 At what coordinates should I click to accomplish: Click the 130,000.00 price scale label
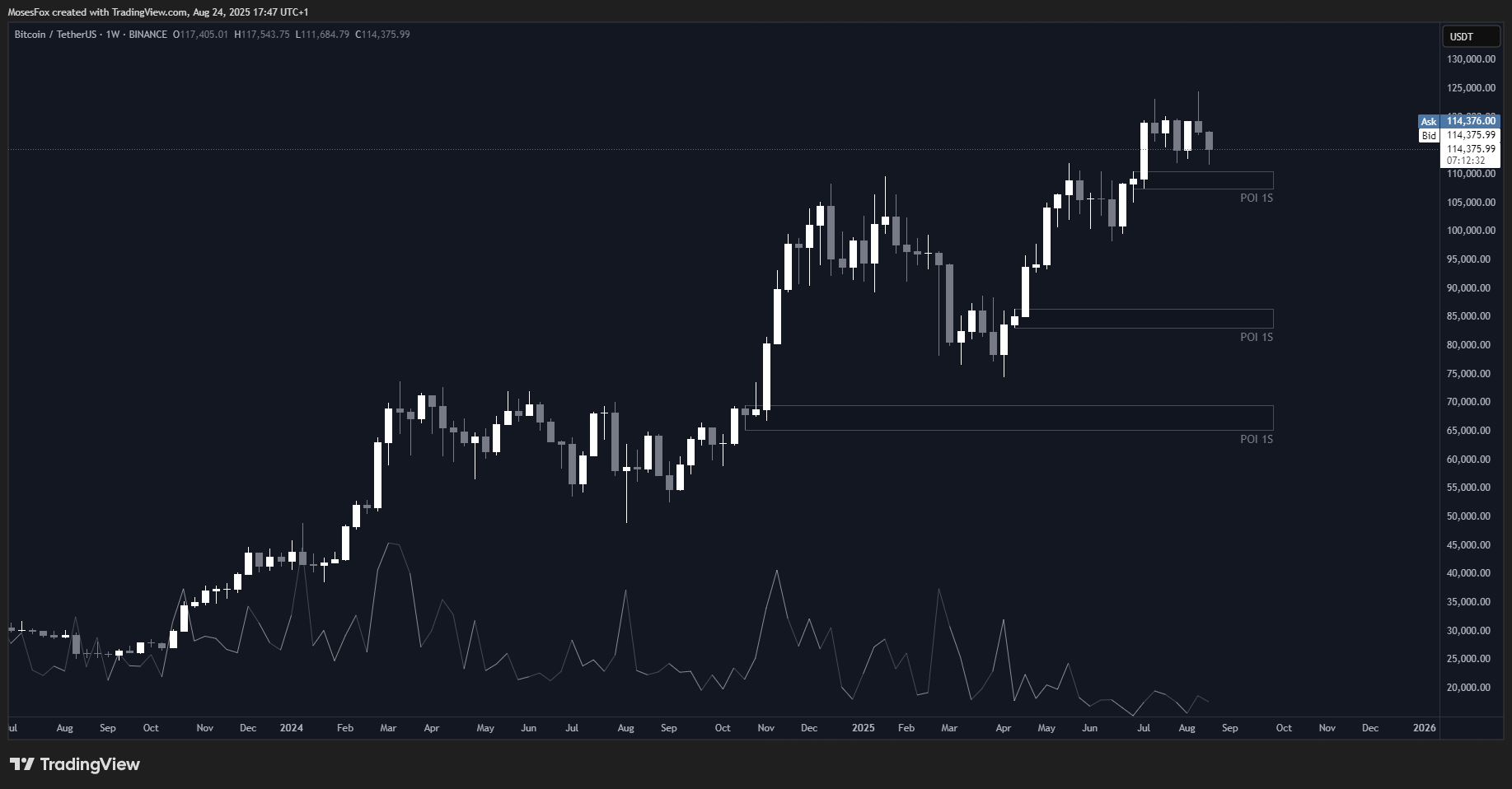coord(1471,59)
